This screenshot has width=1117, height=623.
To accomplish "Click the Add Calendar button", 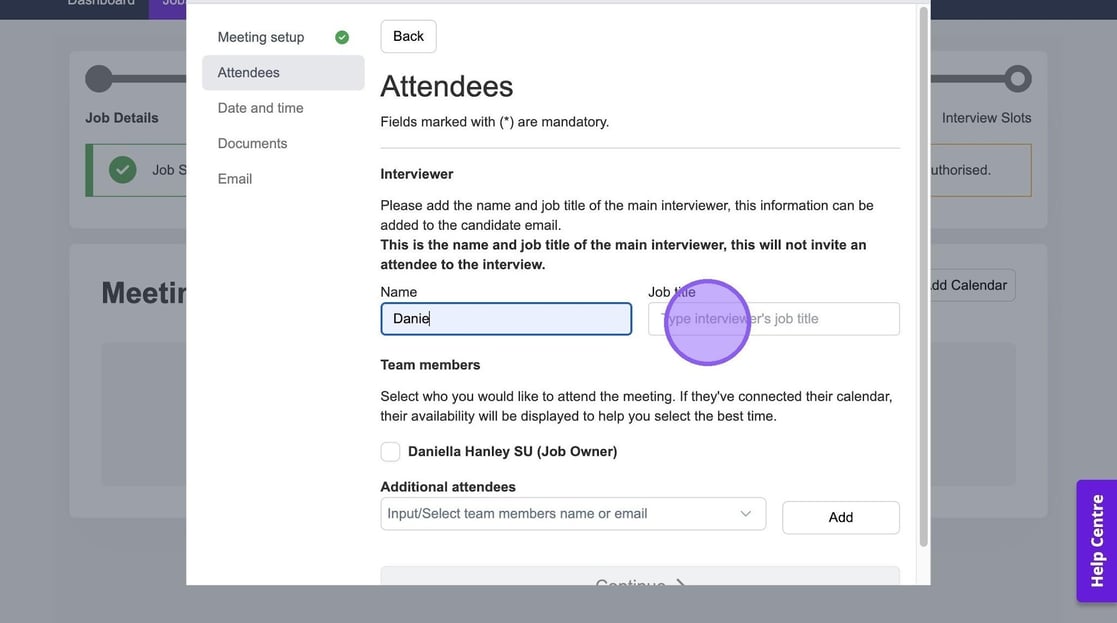I will tap(966, 285).
